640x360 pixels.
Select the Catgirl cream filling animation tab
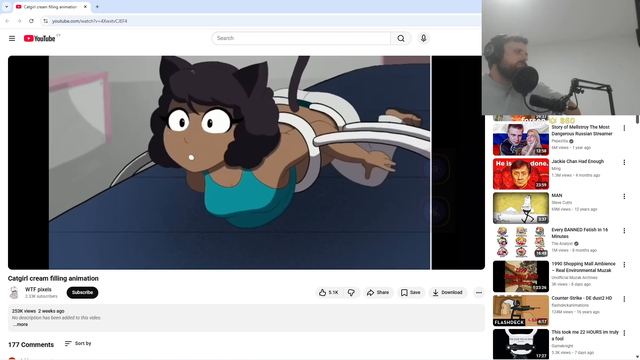click(51, 7)
